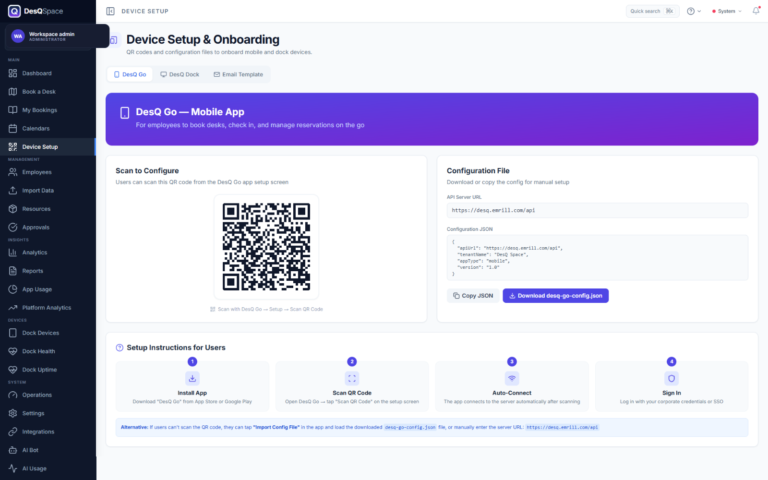
Task: Open the AI Bot sidebar icon
Action: pyautogui.click(x=13, y=450)
